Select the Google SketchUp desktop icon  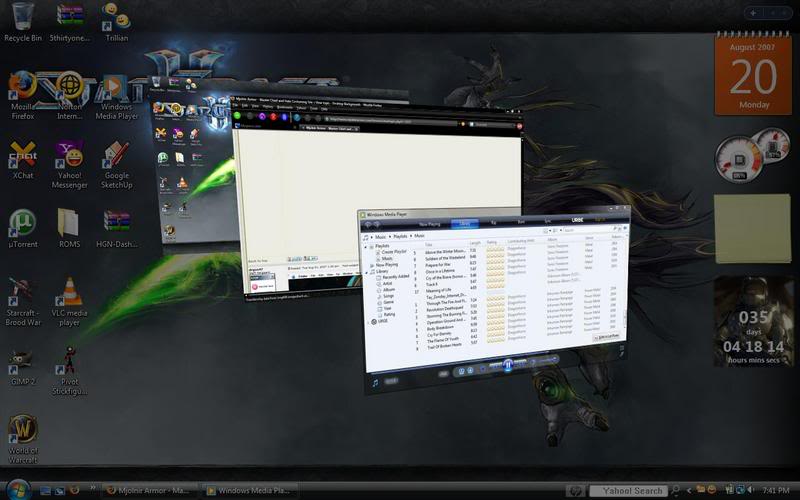(116, 164)
